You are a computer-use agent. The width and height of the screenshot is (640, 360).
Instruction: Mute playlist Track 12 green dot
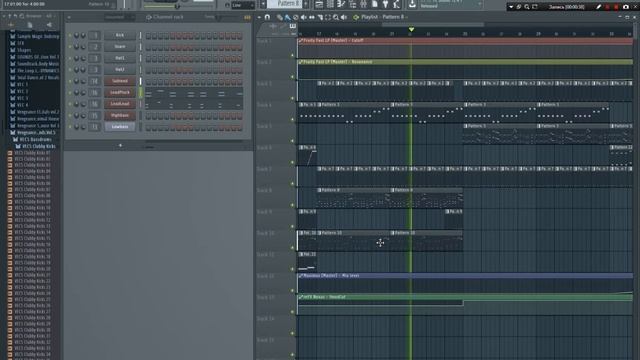292,291
